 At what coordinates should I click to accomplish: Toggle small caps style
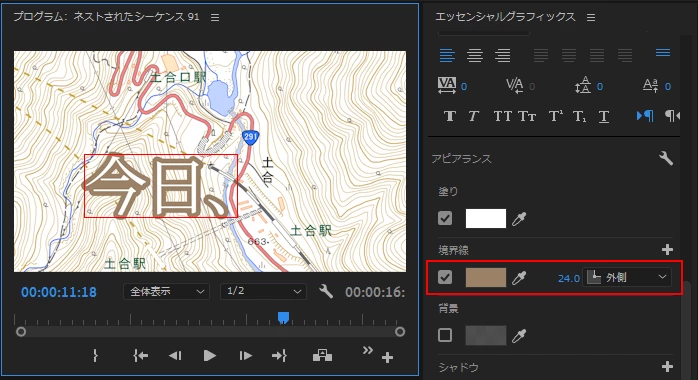click(x=527, y=117)
